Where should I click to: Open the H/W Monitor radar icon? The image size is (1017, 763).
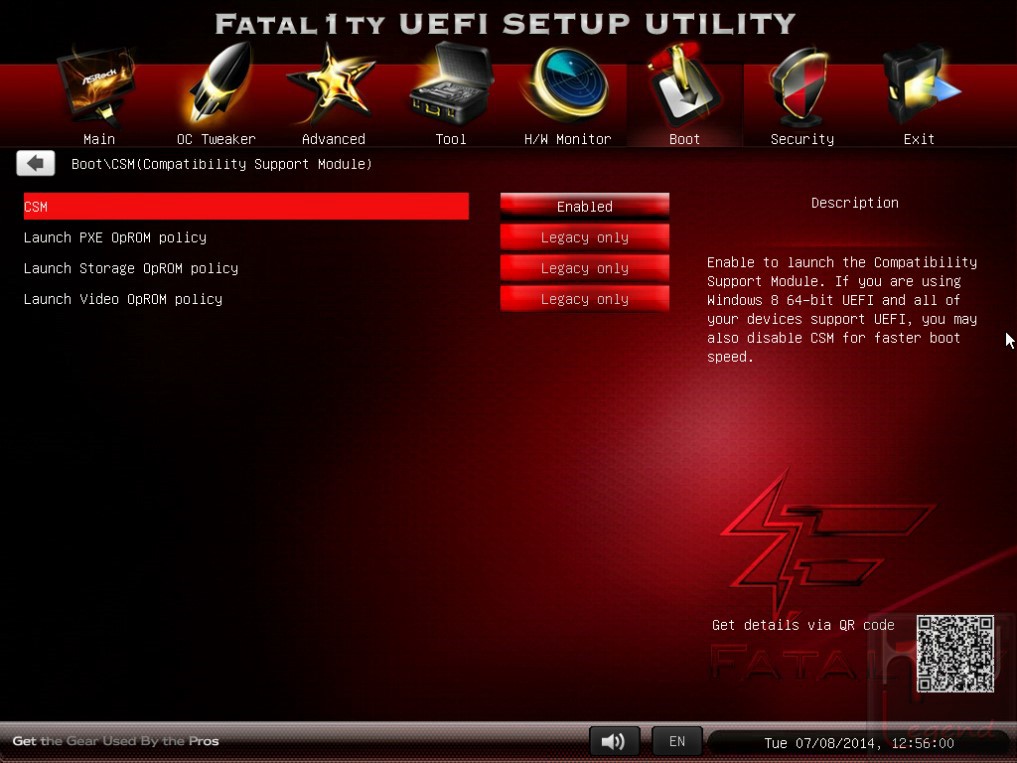coord(567,86)
